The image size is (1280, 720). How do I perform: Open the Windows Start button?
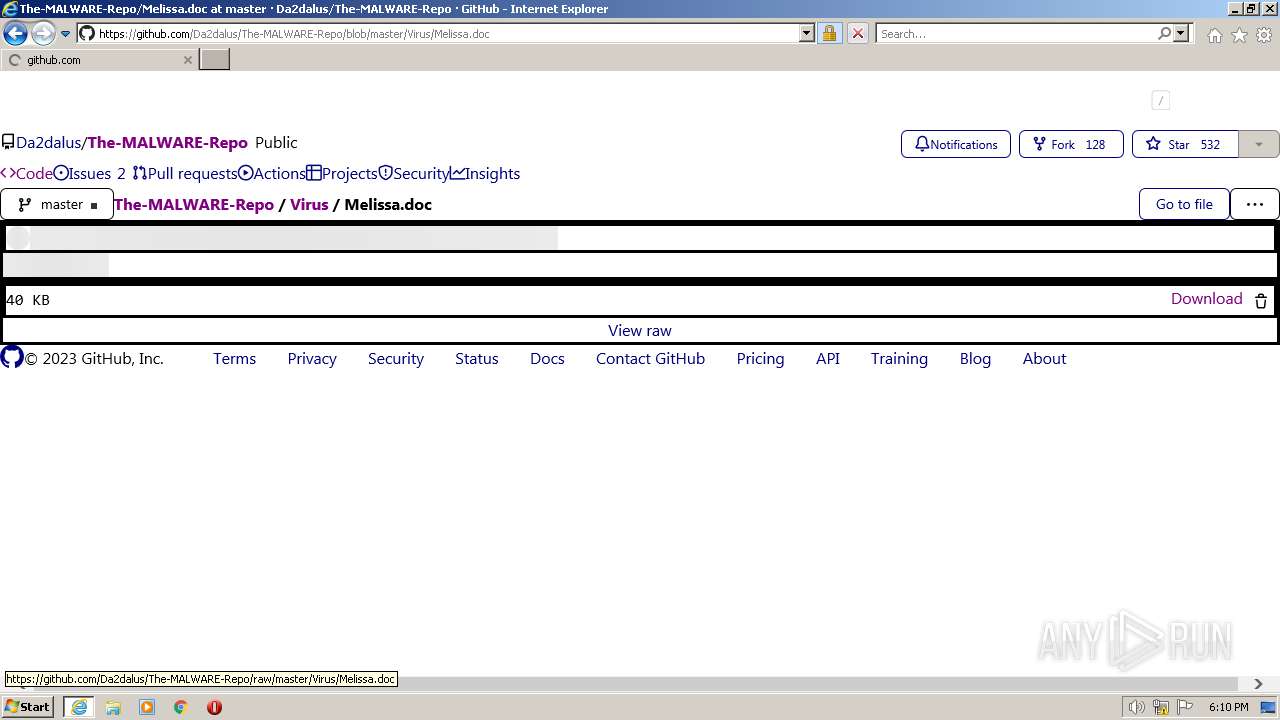[28, 707]
